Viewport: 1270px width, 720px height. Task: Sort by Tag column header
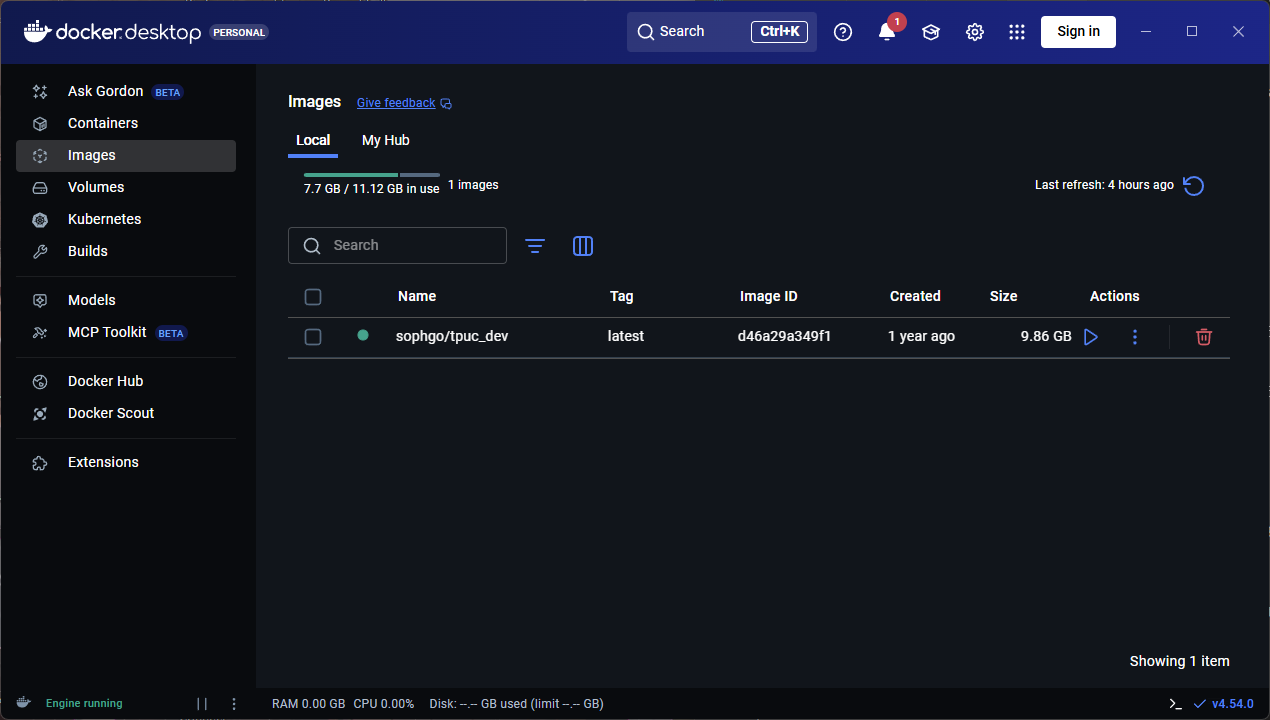coord(622,297)
